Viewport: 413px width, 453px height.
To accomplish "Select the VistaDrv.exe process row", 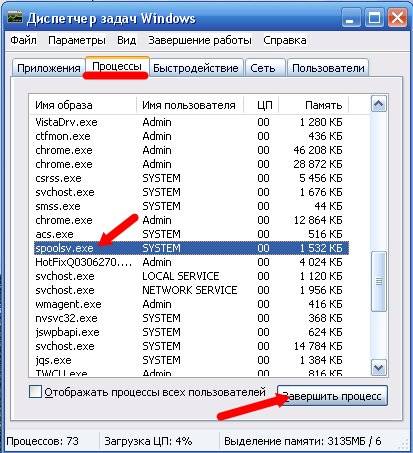I will [191, 122].
